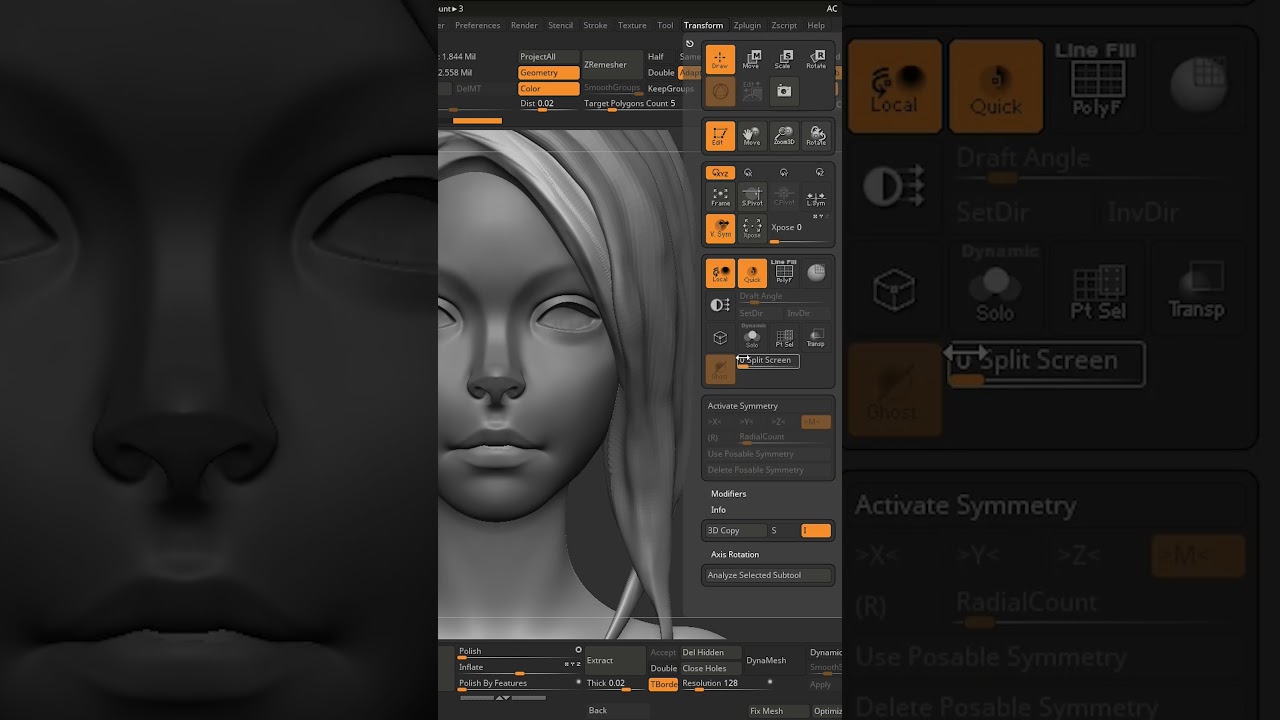1280x720 pixels.
Task: Expand the Info section
Action: pyautogui.click(x=718, y=510)
